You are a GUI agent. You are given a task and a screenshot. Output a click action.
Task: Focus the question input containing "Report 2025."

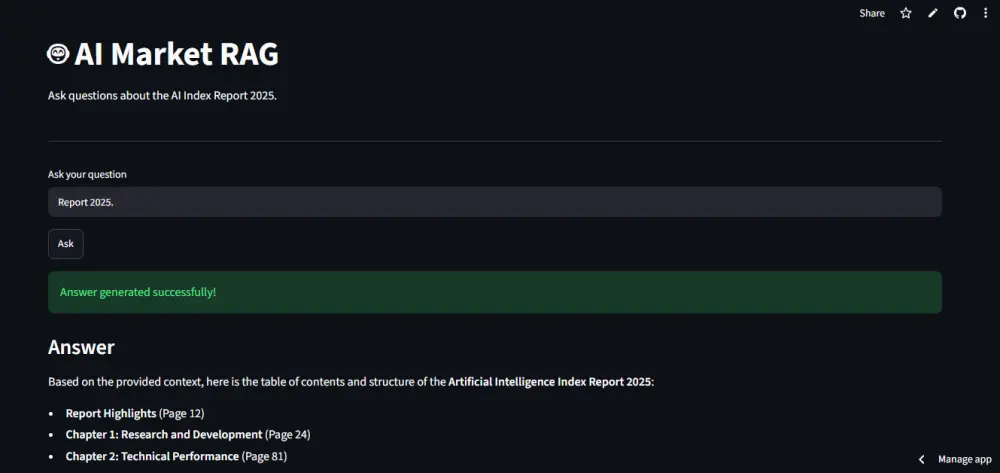click(x=495, y=202)
